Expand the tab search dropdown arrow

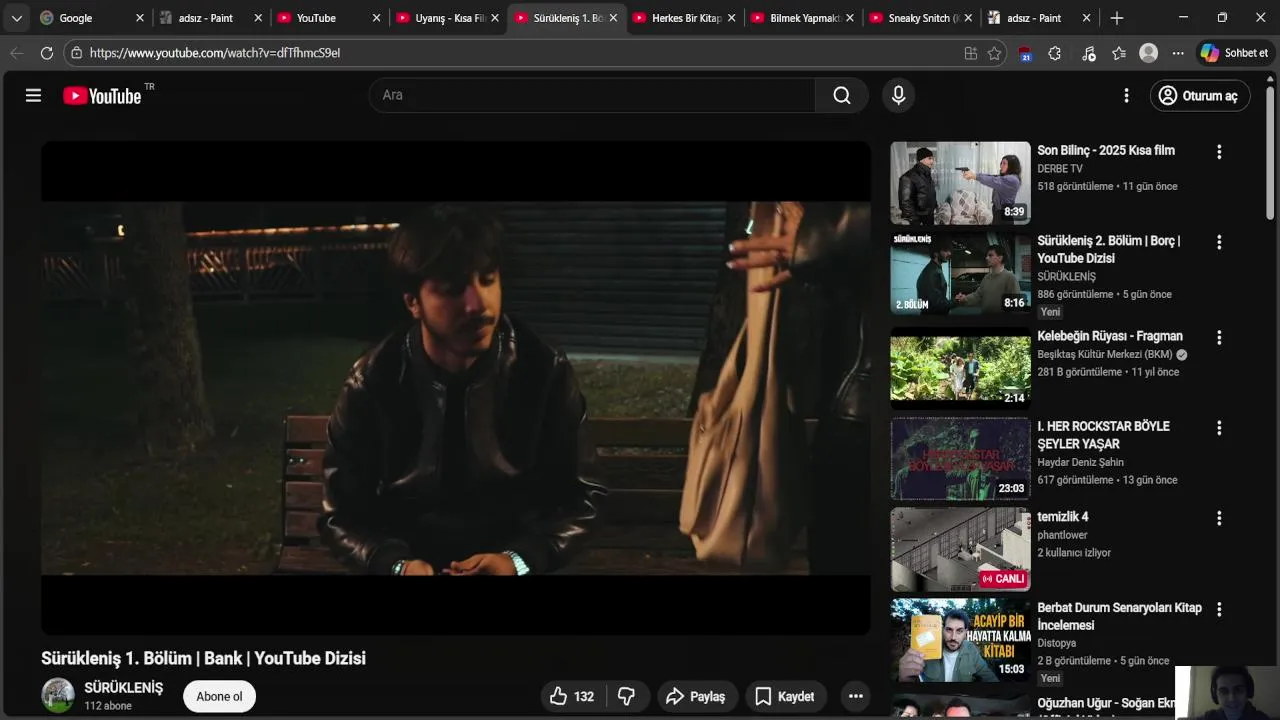pos(16,18)
